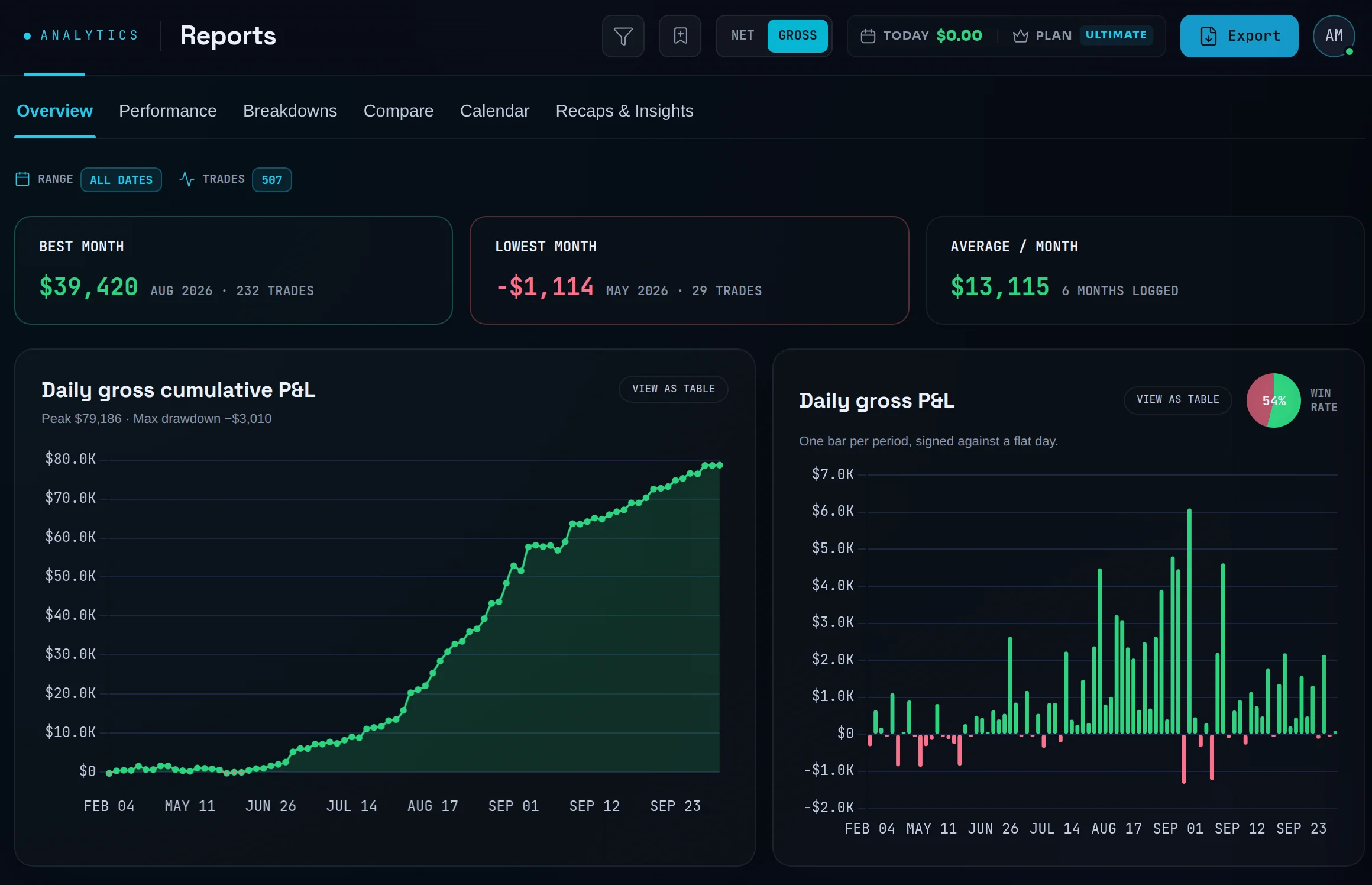
Task: Open the ALL DATES range selector
Action: click(x=121, y=180)
